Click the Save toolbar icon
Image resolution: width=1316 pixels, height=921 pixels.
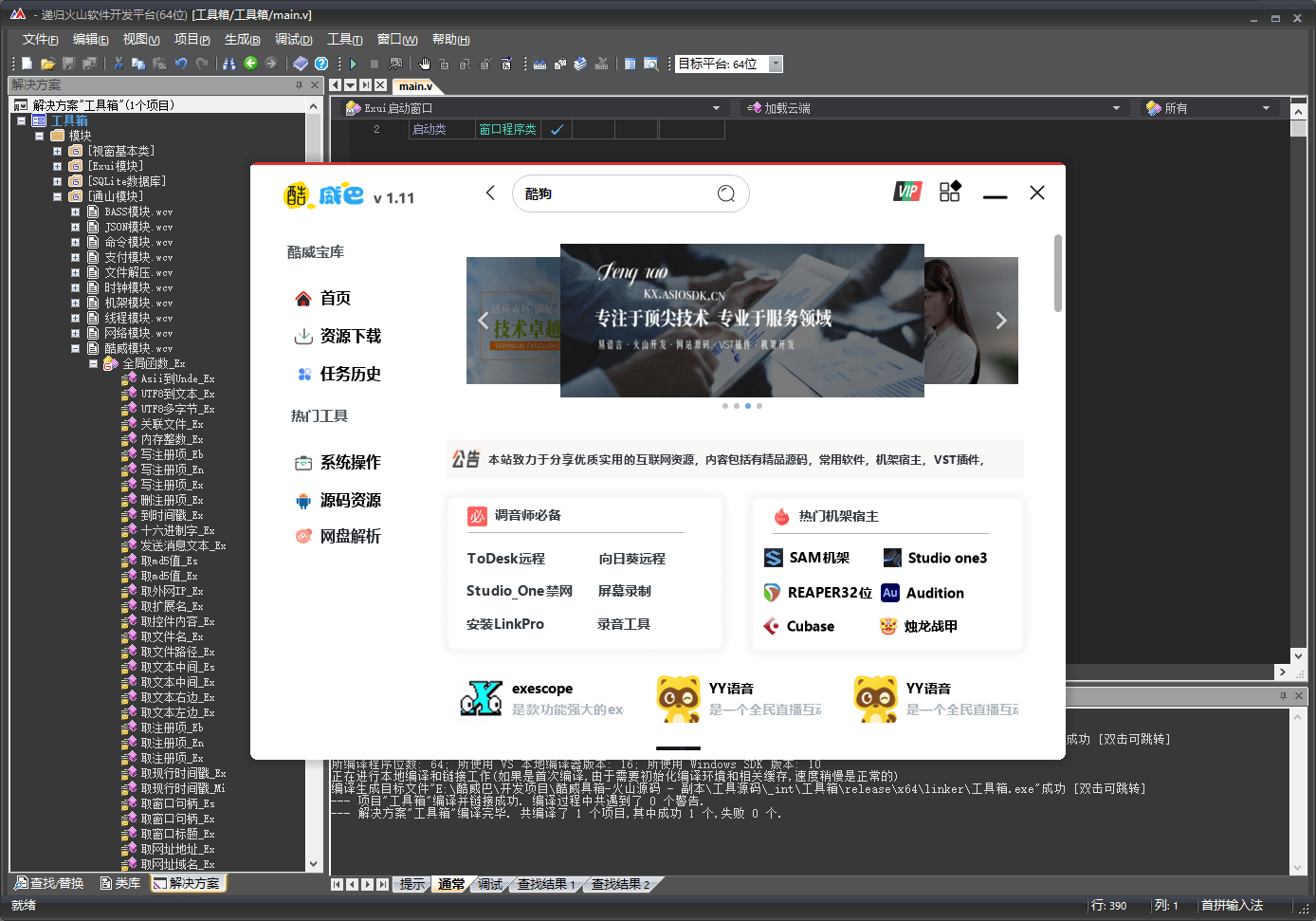[68, 64]
